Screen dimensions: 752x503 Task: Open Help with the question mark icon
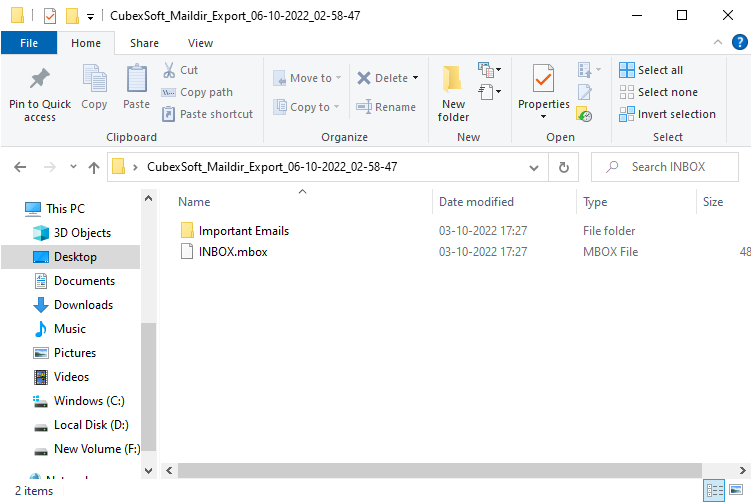[x=740, y=42]
